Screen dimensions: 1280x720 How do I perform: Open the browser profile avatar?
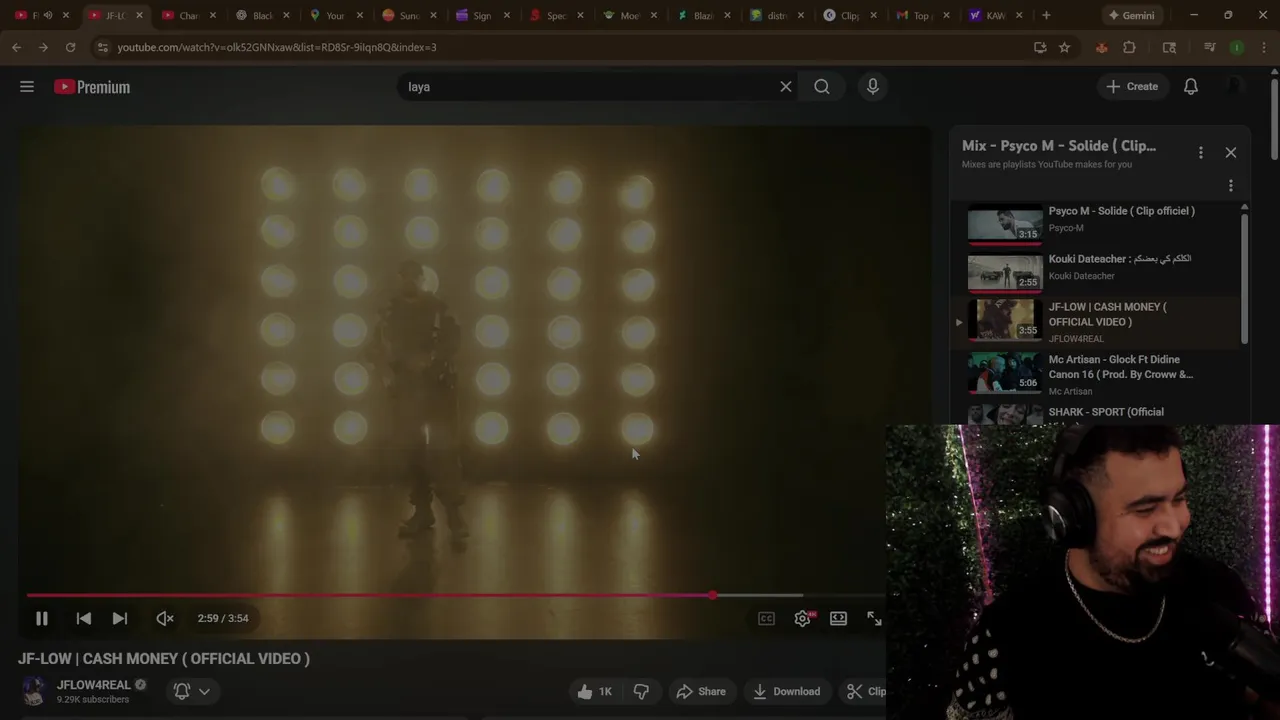coord(1237,47)
